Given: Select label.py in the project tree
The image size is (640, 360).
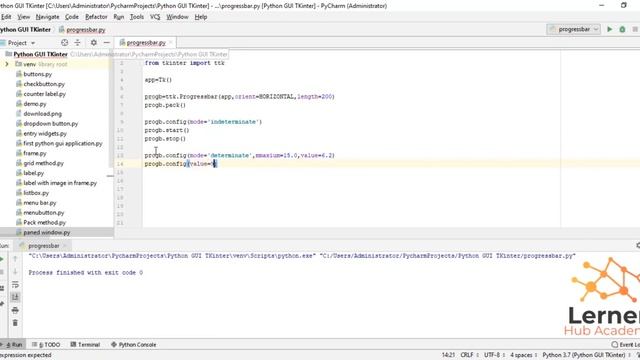Looking at the screenshot, I should tap(33, 173).
